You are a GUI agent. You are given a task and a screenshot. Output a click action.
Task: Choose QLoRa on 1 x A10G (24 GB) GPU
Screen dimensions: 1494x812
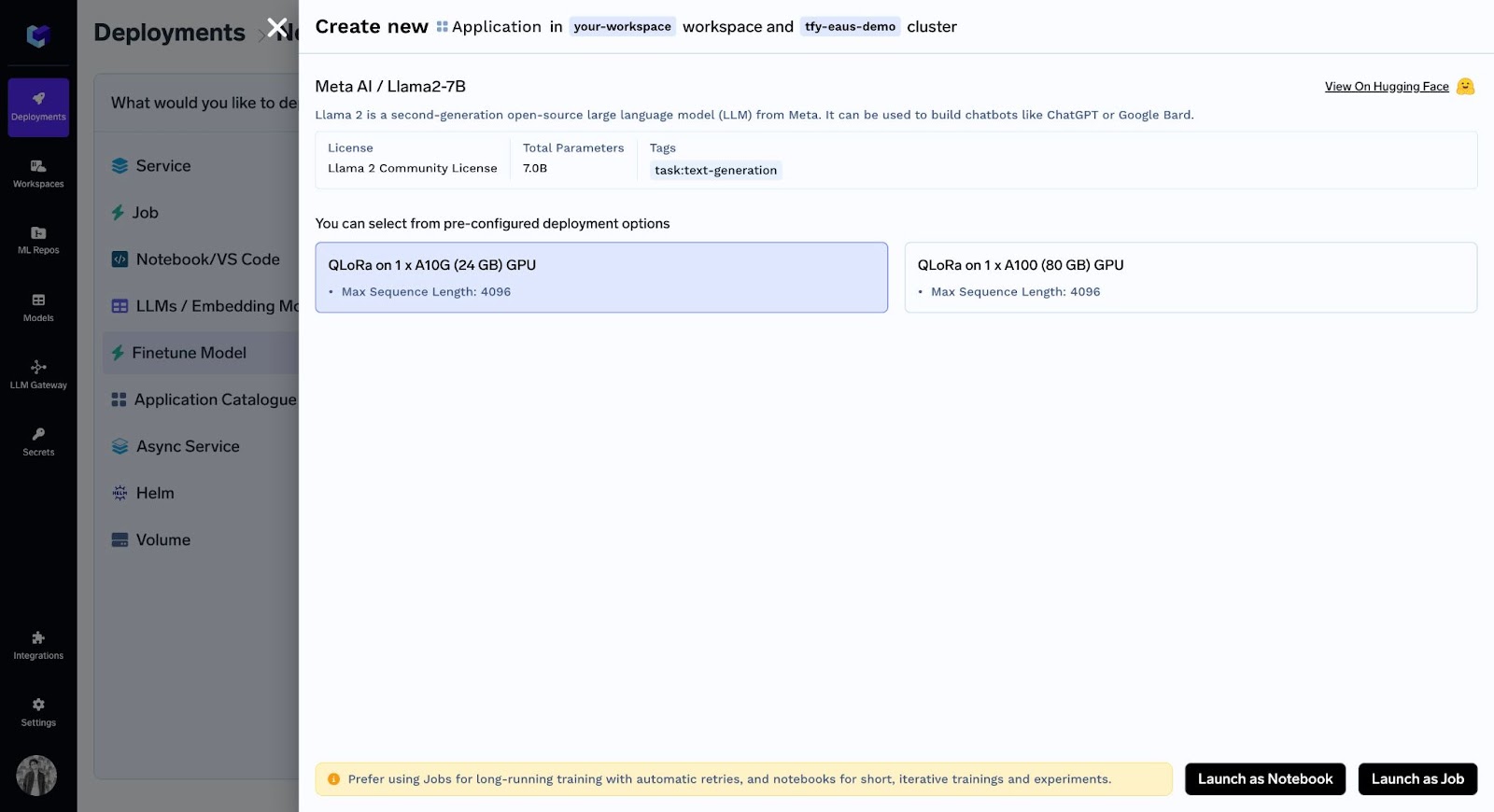click(601, 277)
